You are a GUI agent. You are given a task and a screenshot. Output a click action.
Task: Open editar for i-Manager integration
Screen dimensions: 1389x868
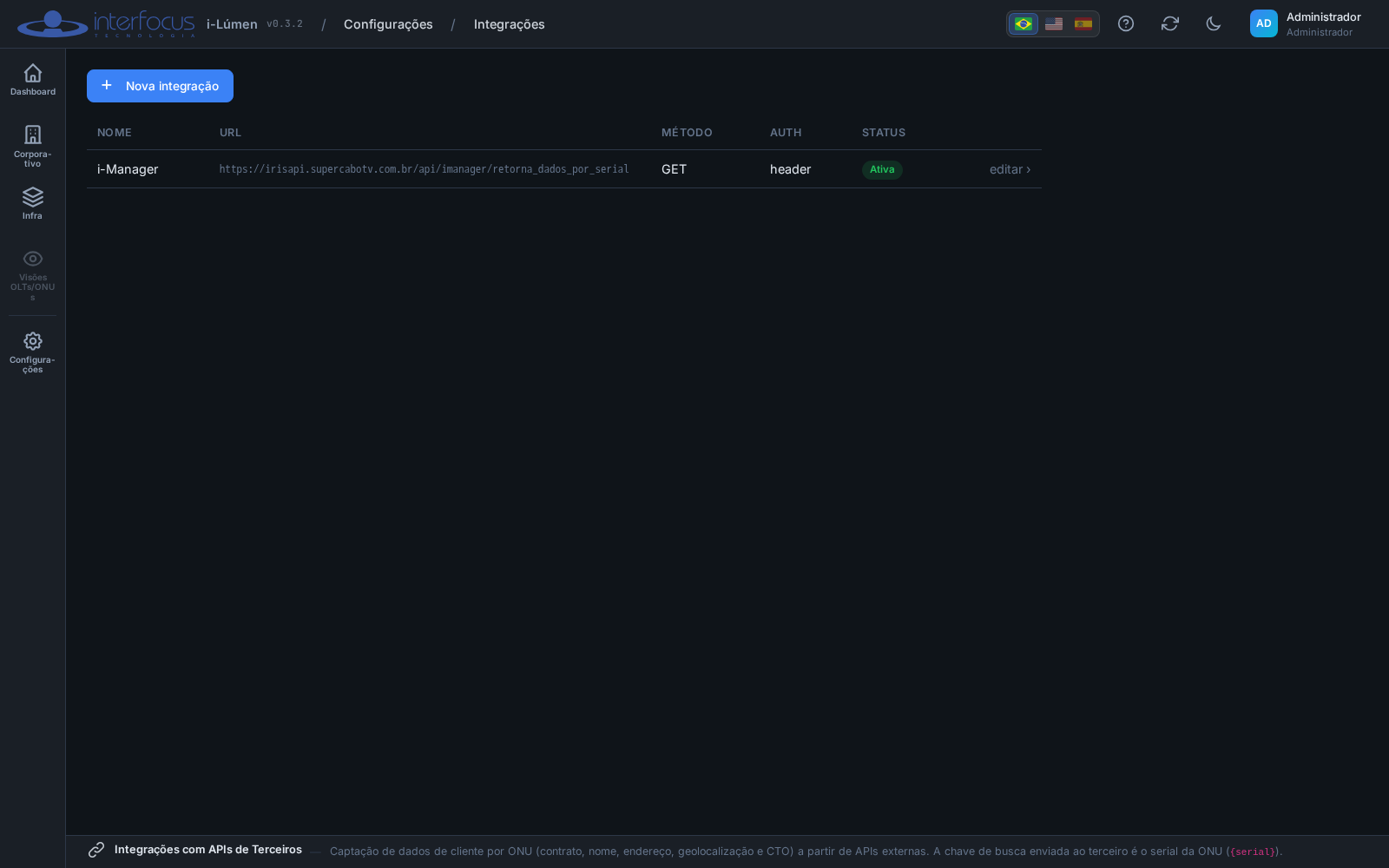pyautogui.click(x=1010, y=169)
